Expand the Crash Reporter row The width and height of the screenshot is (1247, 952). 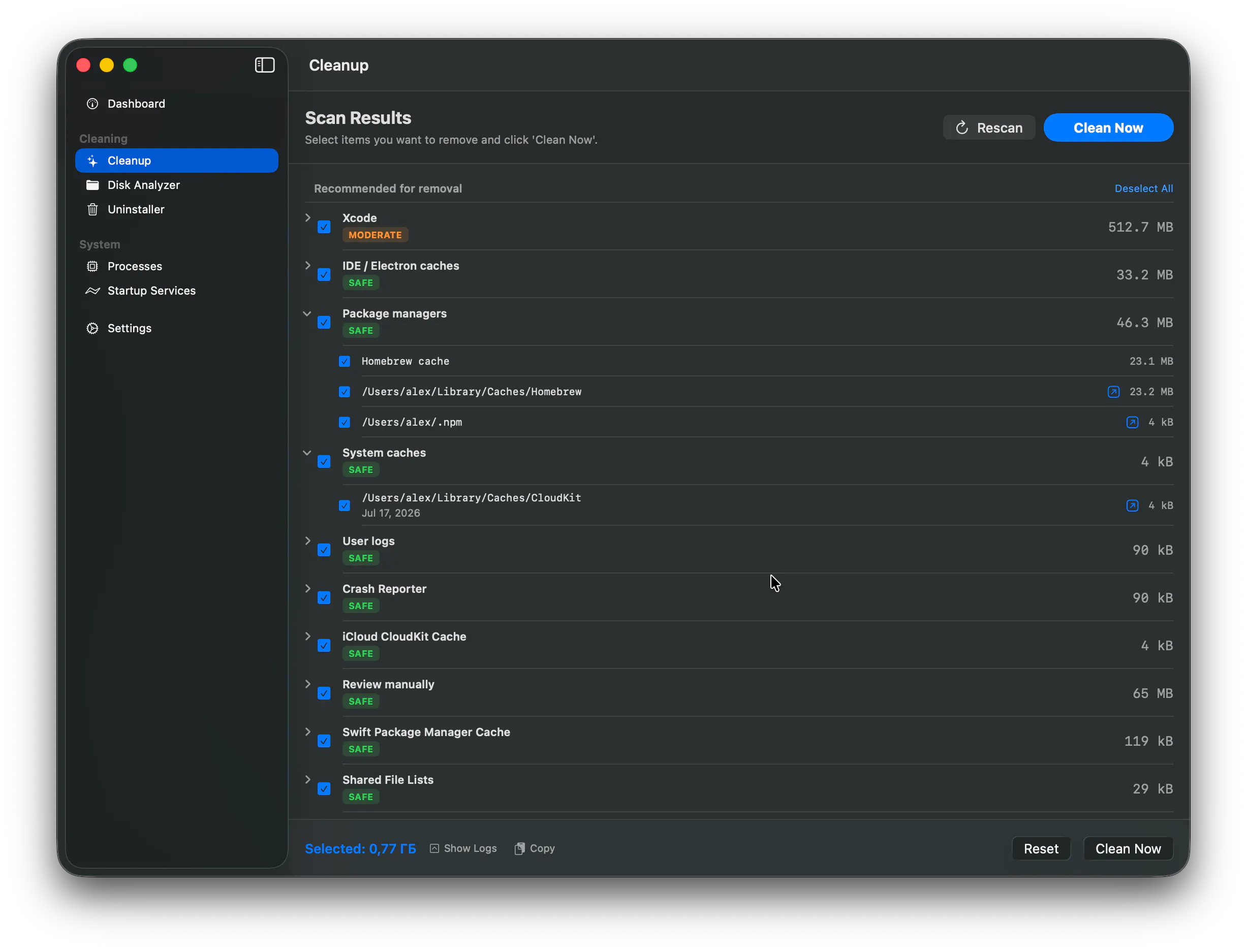[x=307, y=589]
